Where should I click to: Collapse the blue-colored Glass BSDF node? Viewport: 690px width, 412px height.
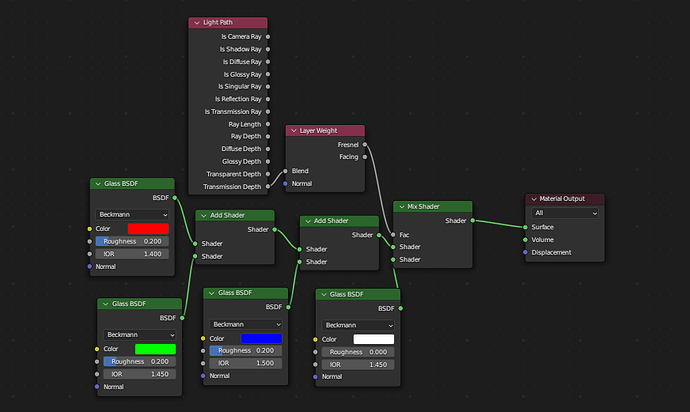[212, 293]
